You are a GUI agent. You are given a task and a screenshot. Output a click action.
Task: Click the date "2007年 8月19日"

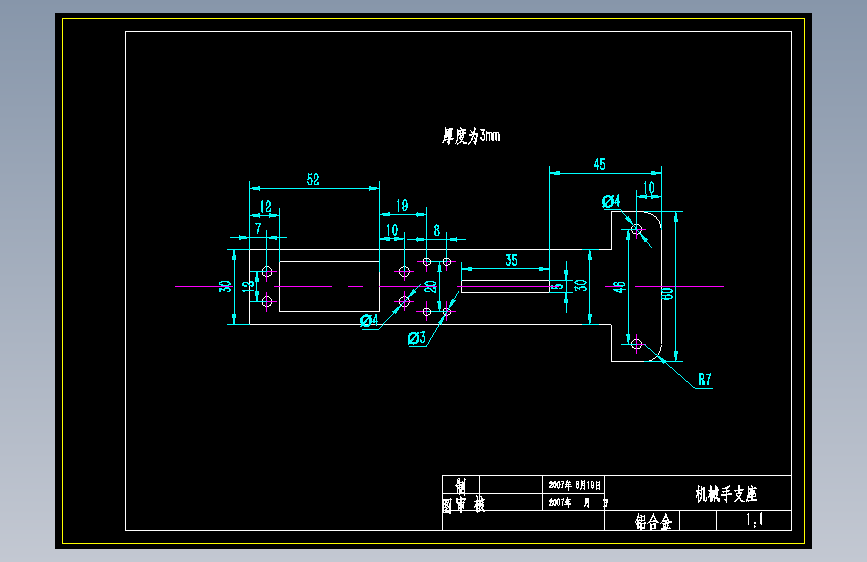[x=574, y=485]
